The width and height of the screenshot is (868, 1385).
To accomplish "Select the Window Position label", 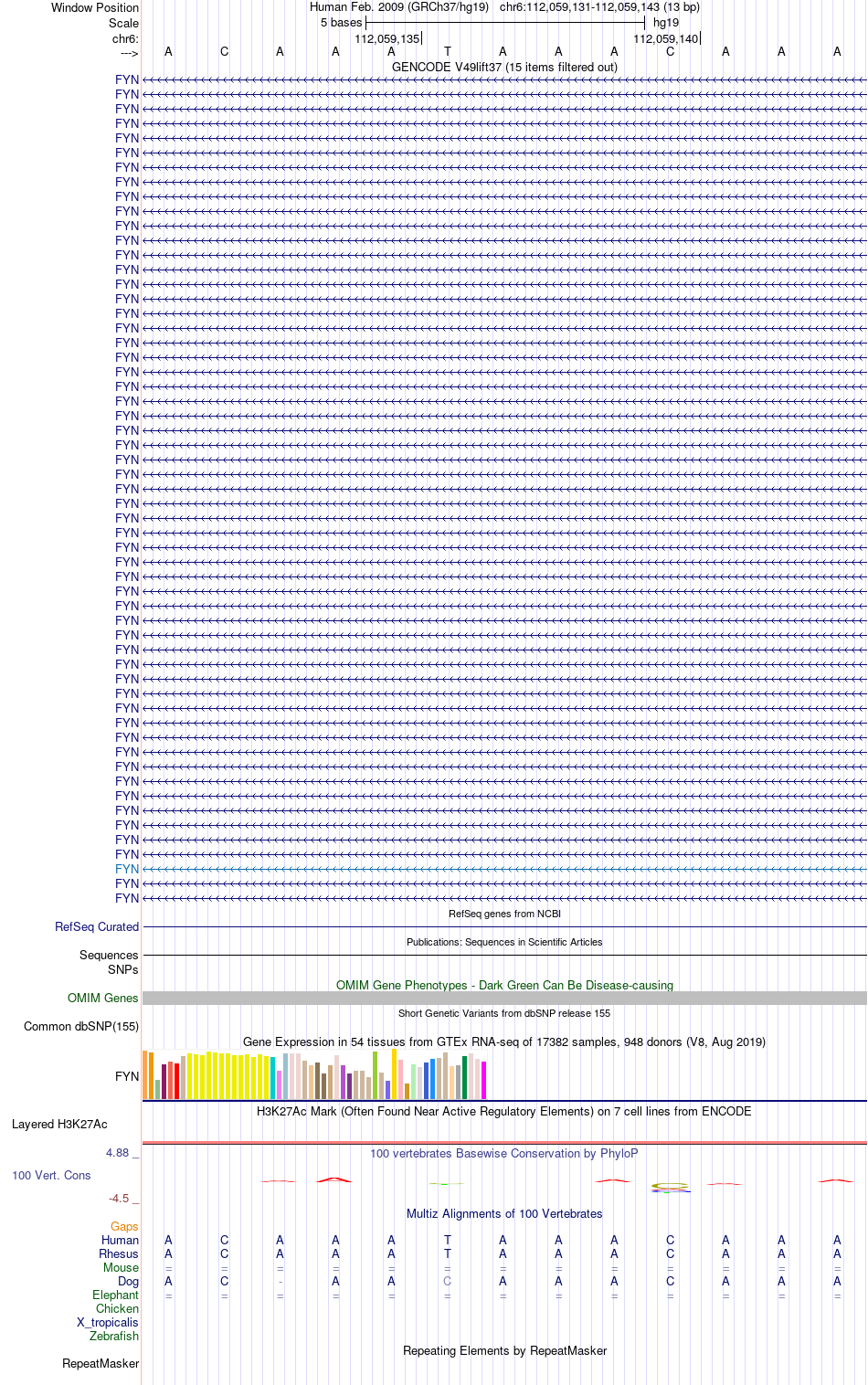I will click(x=95, y=7).
